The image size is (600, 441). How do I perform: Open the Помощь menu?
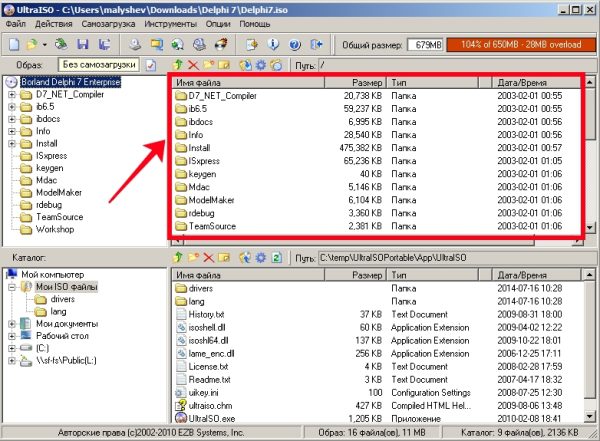(x=255, y=24)
